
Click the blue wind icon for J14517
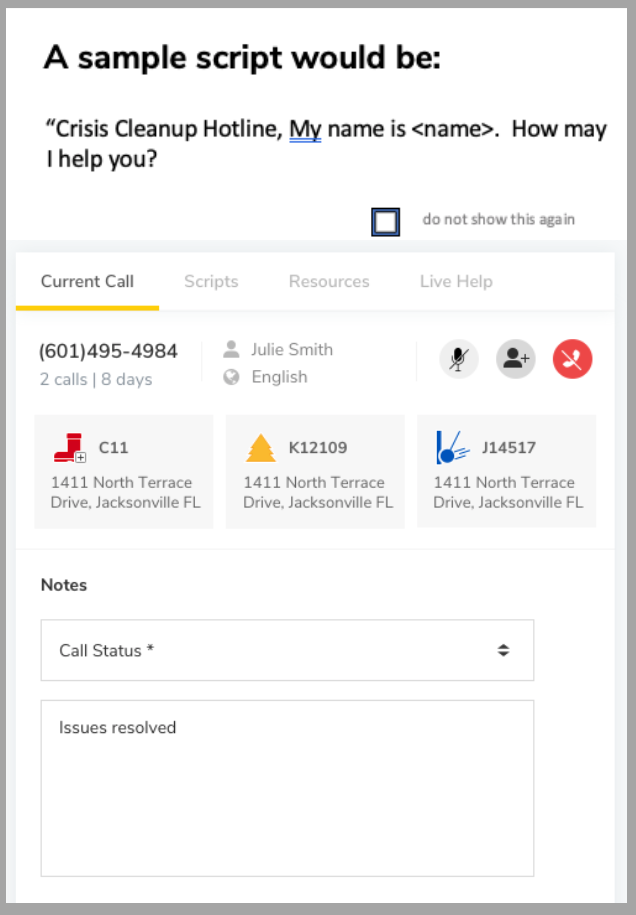pos(453,448)
